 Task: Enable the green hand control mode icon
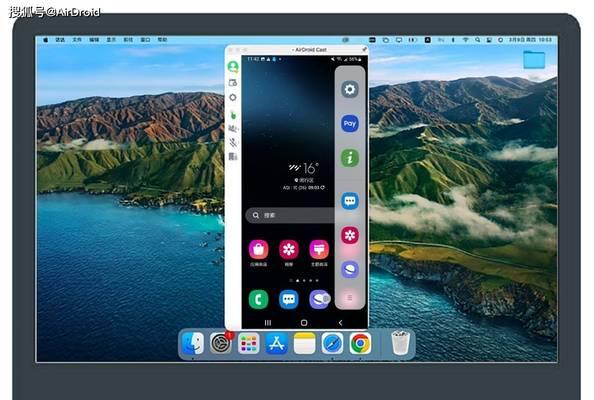tap(233, 115)
